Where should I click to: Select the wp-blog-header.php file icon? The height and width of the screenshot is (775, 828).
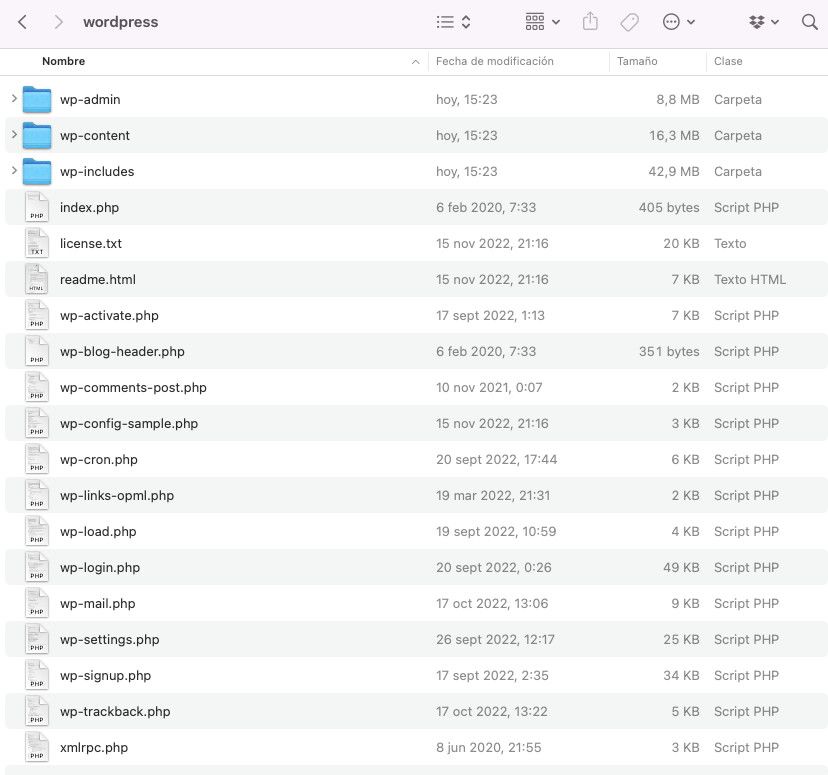point(37,351)
